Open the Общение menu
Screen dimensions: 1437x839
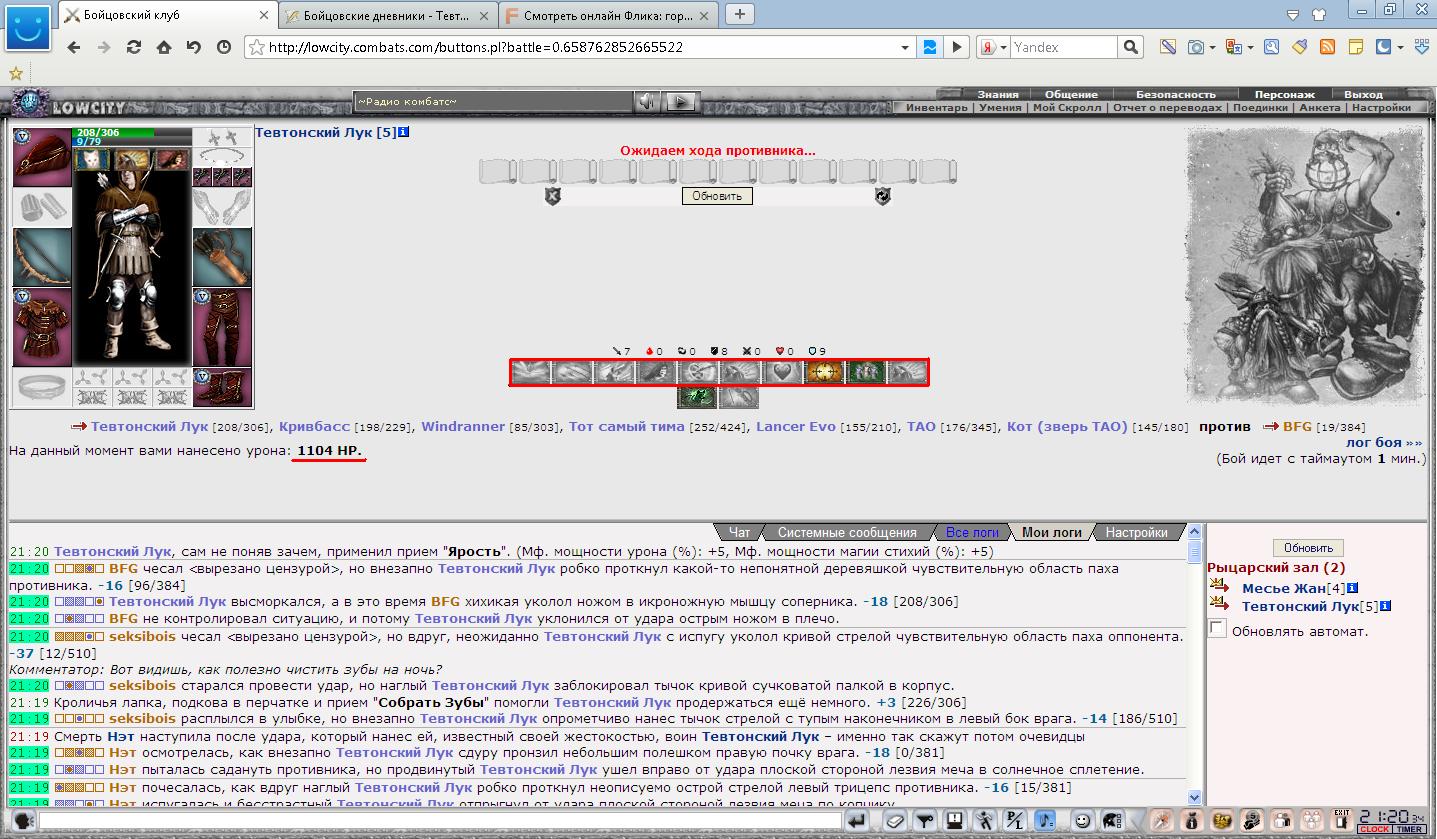click(1071, 94)
